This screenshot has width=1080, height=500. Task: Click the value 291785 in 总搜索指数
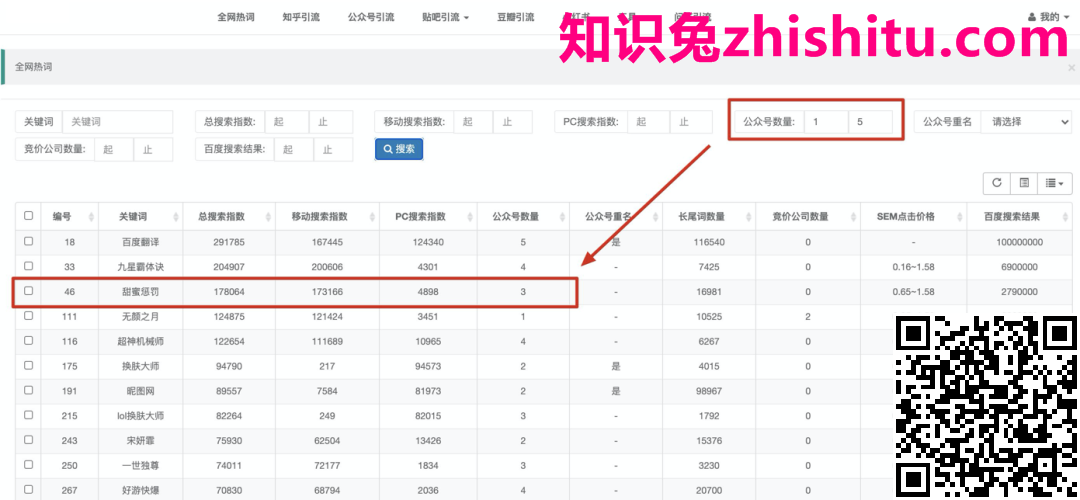coord(229,242)
